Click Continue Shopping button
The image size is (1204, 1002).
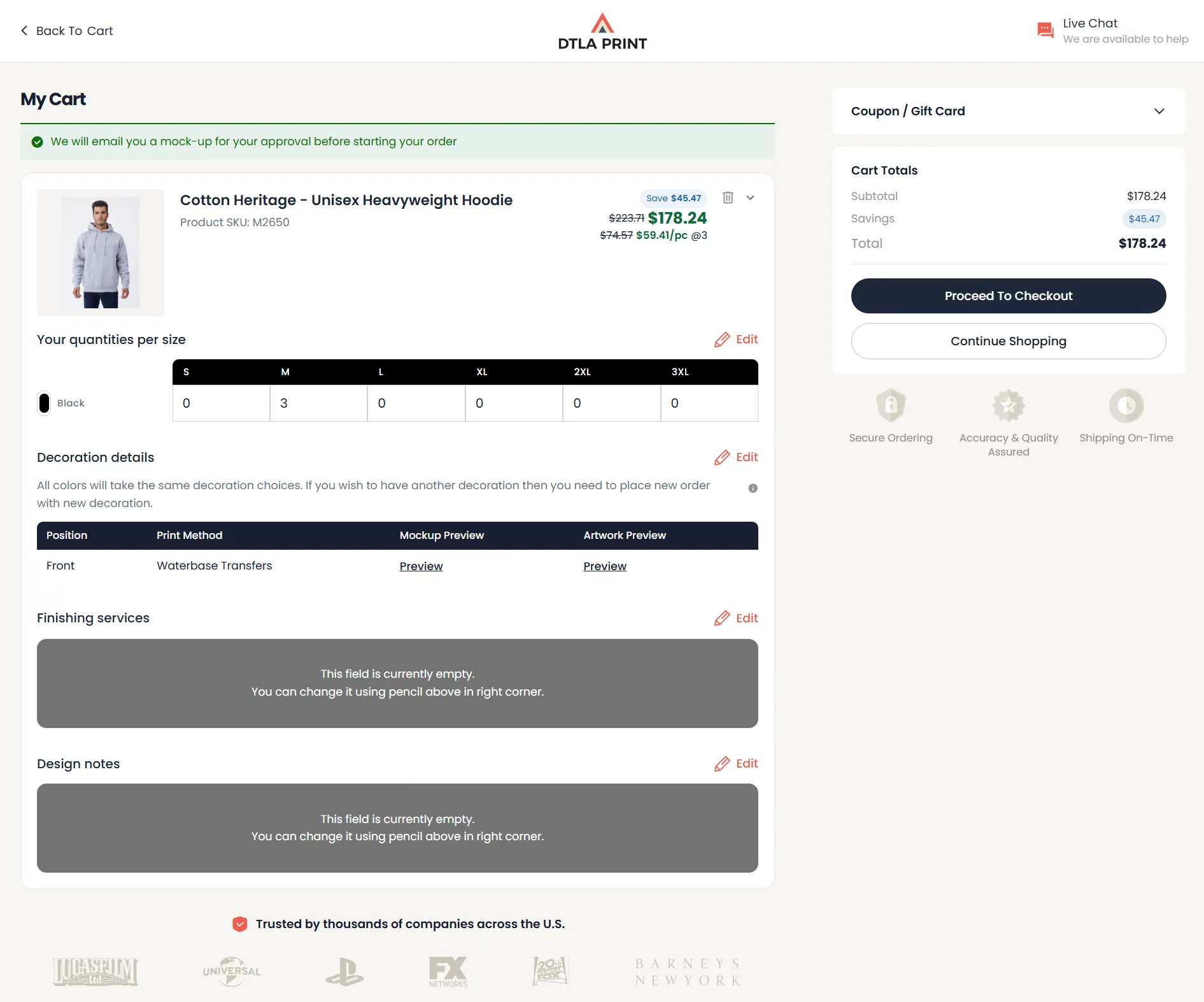point(1008,341)
